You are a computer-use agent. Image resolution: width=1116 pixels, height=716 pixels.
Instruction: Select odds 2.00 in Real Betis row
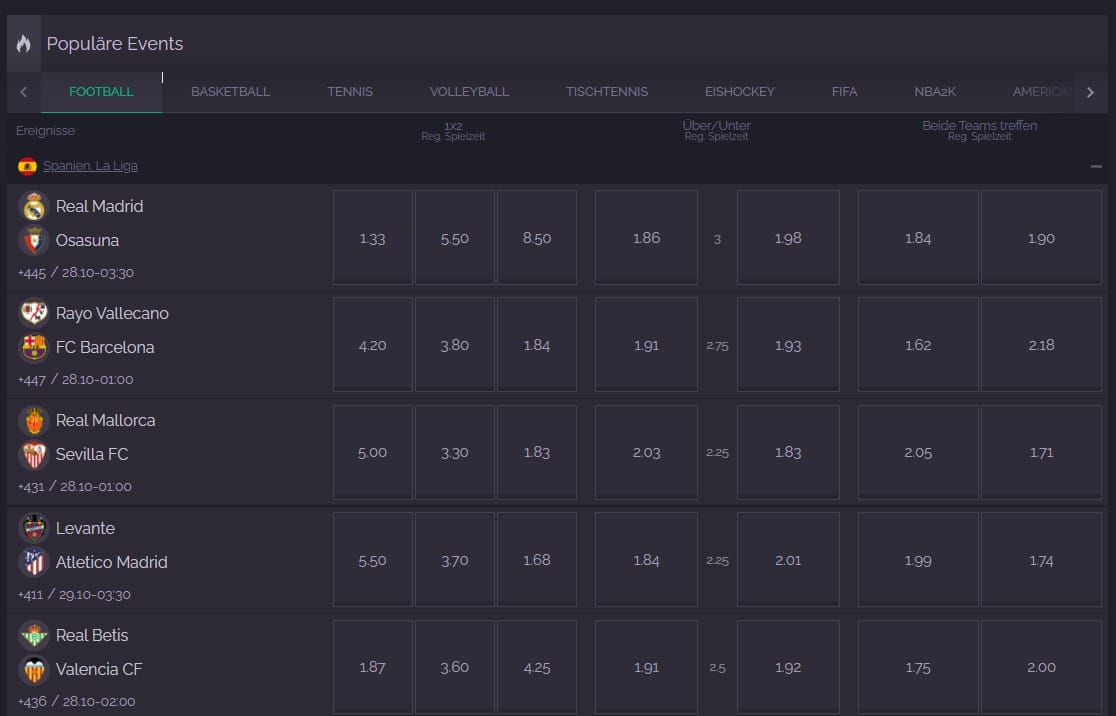1041,667
